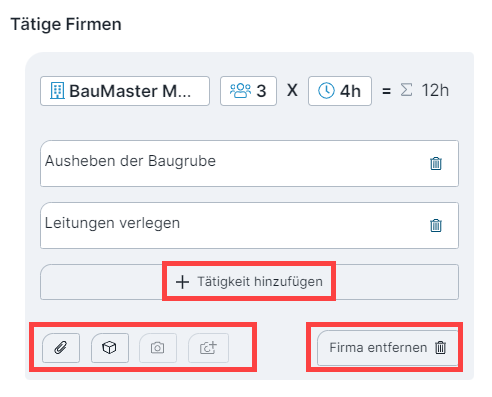Click the trash icon inside 'Firma entfernen'
This screenshot has height=397, width=492.
coord(440,347)
